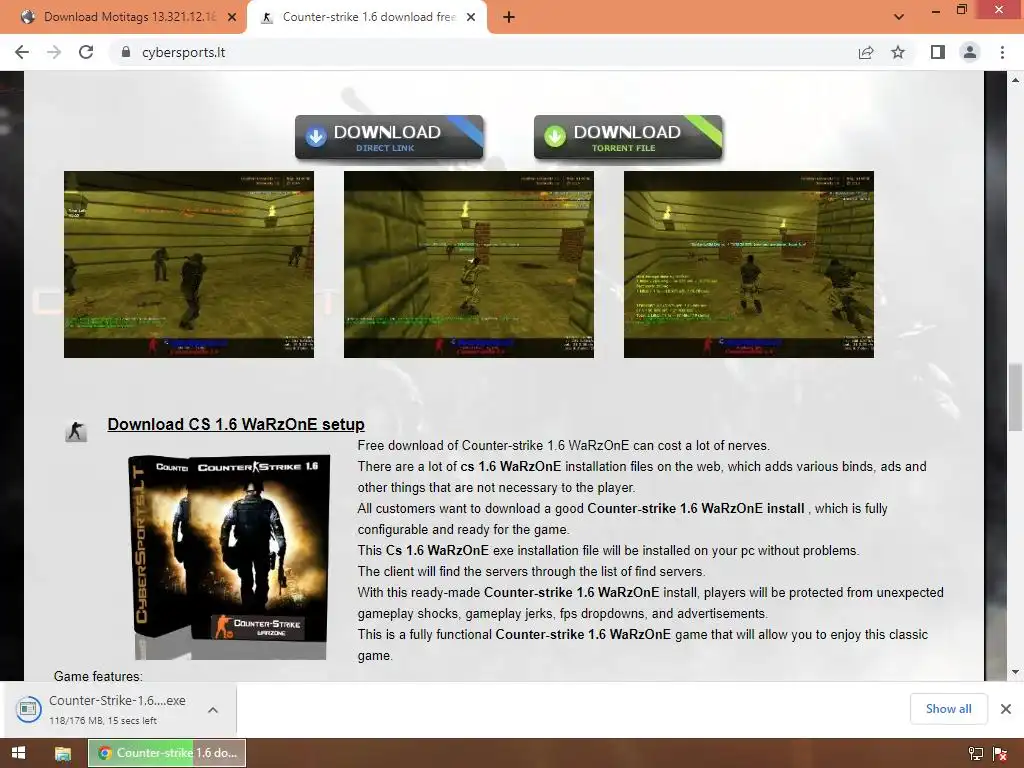Close the downloads bar
Screen dimensions: 1024x768
1006,709
